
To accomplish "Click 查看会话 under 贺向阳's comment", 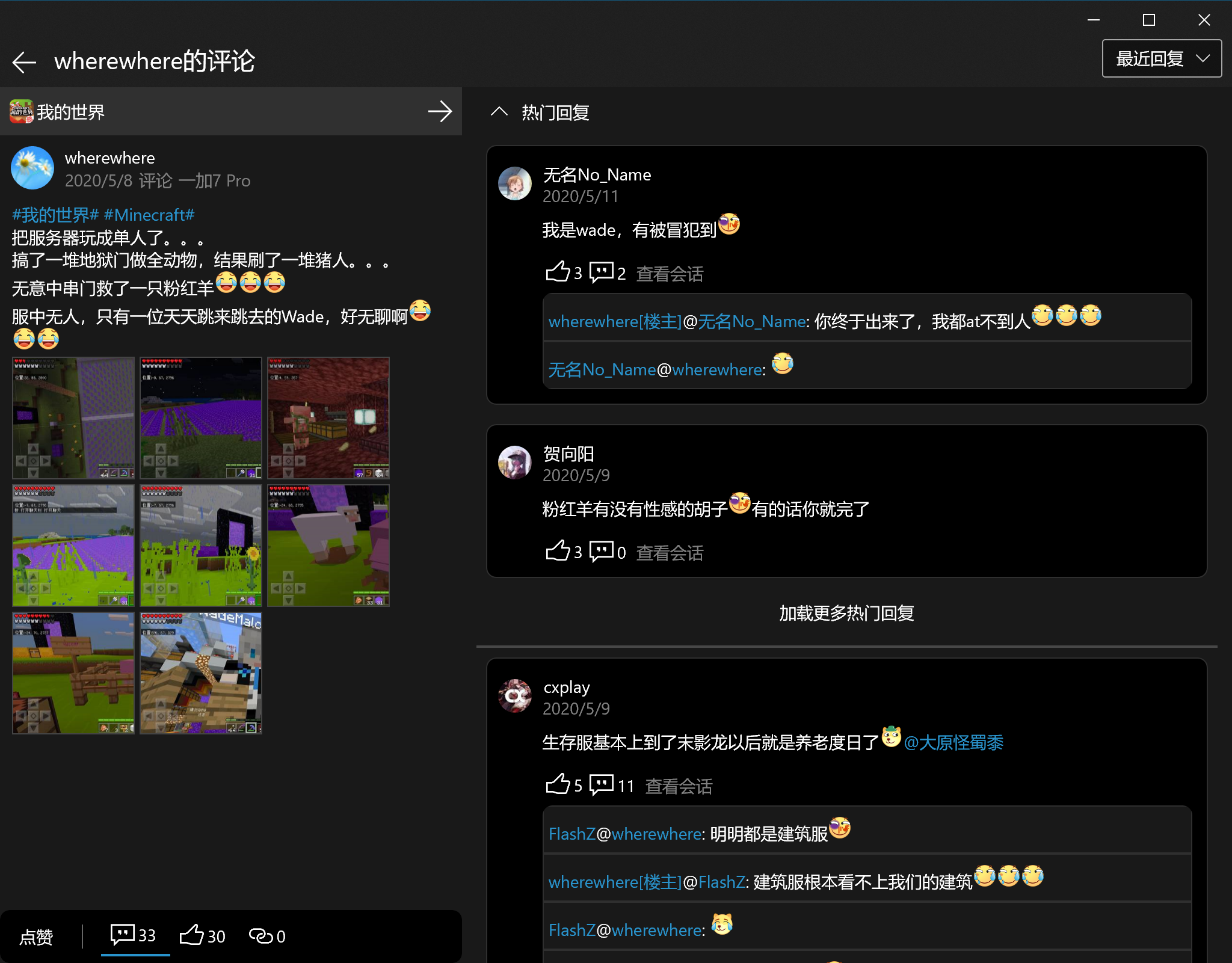I will tap(670, 553).
